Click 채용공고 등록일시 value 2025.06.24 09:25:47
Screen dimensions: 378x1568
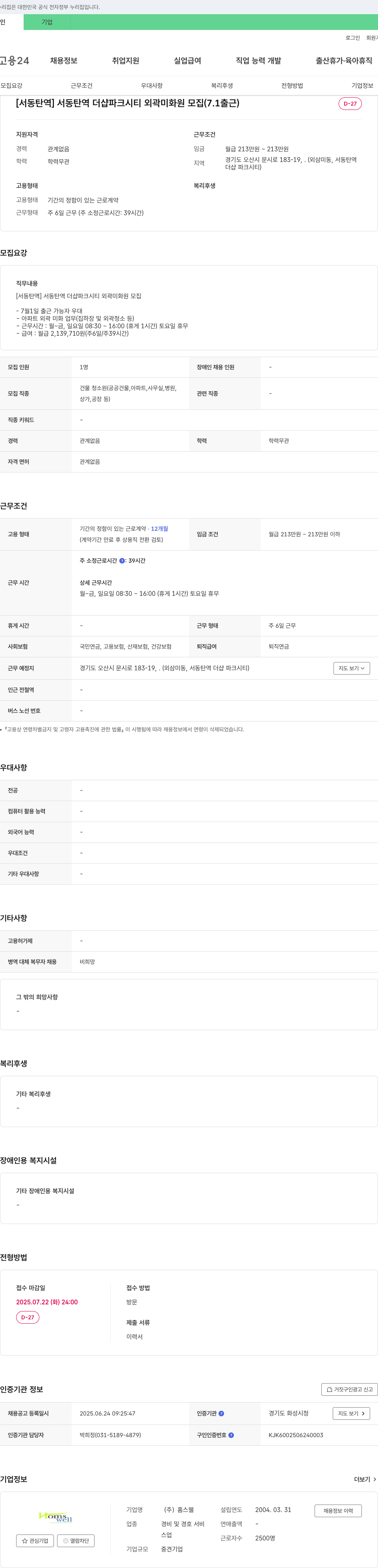click(x=107, y=1414)
